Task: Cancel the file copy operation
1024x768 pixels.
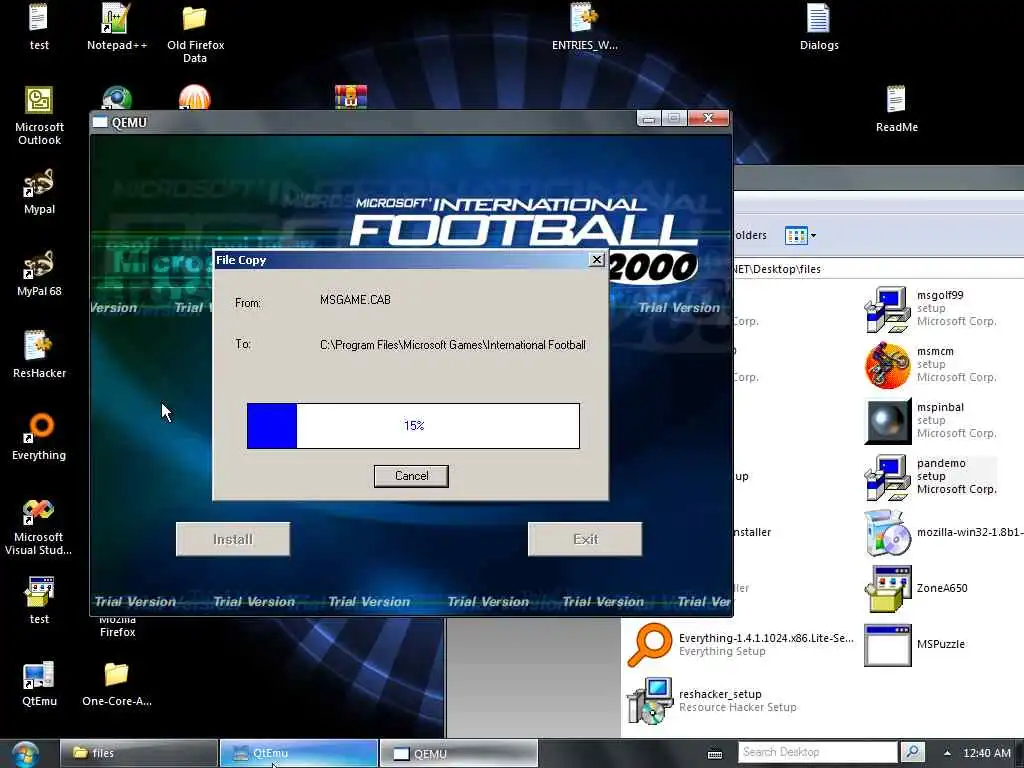Action: pos(411,476)
